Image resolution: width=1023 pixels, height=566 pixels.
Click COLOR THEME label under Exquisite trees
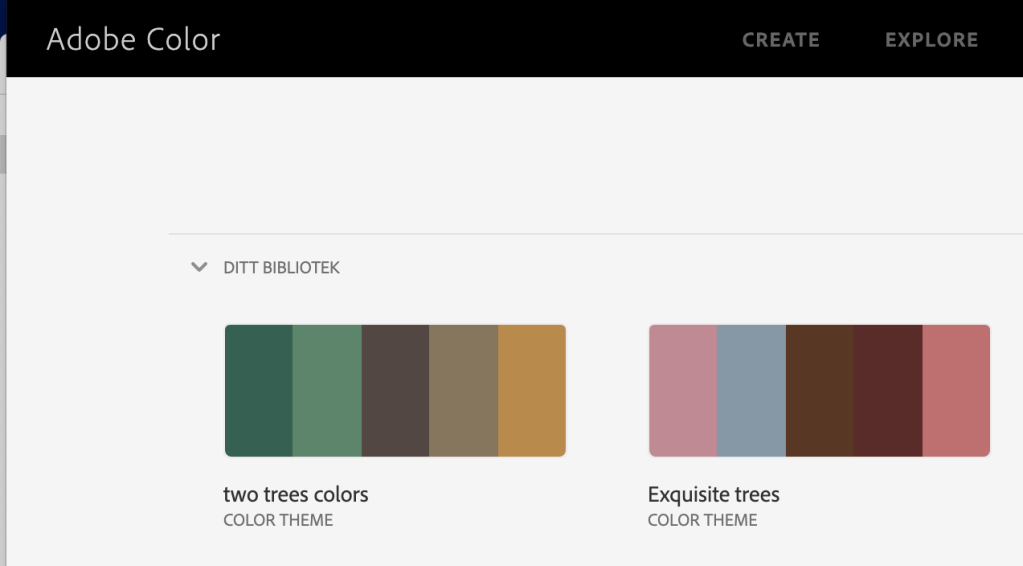click(702, 520)
